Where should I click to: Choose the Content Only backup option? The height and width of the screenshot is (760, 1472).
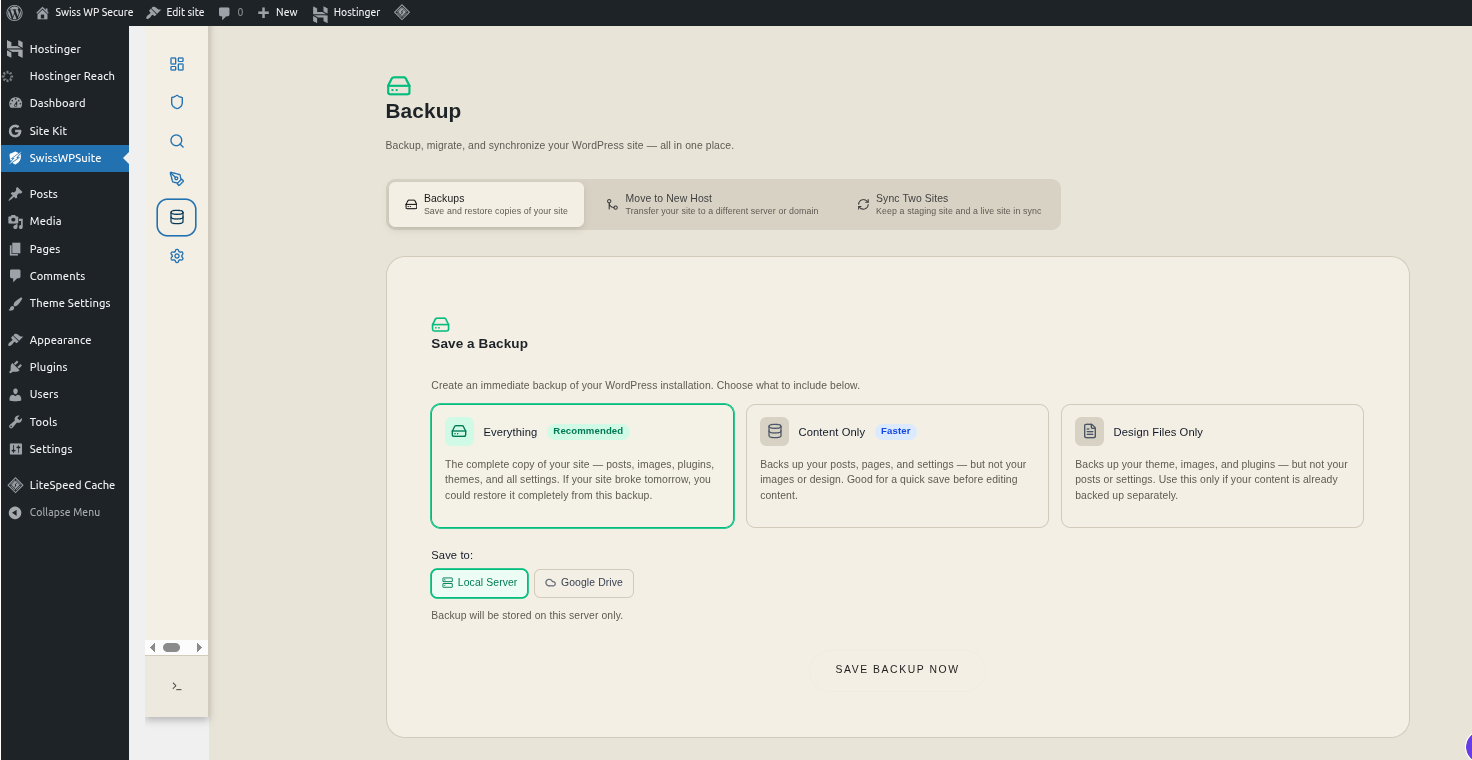897,465
